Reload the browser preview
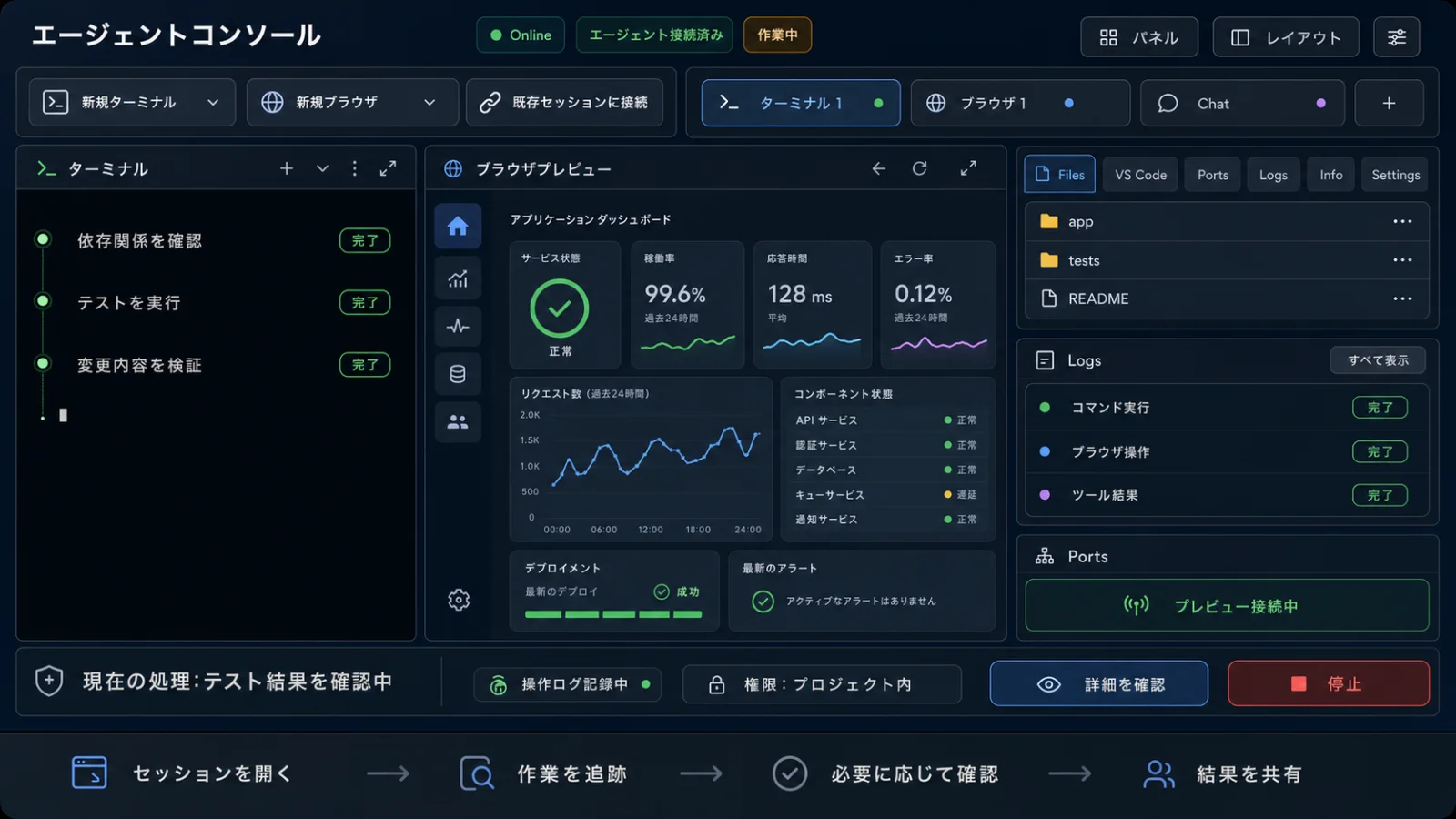 tap(920, 168)
